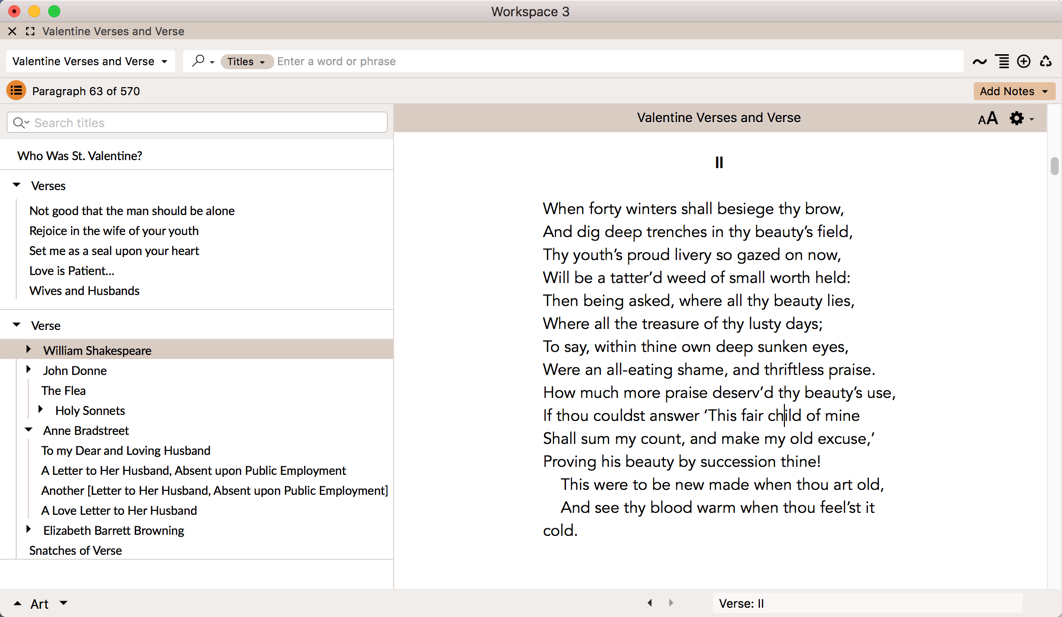
Task: Open the gear display settings menu
Action: (1021, 119)
